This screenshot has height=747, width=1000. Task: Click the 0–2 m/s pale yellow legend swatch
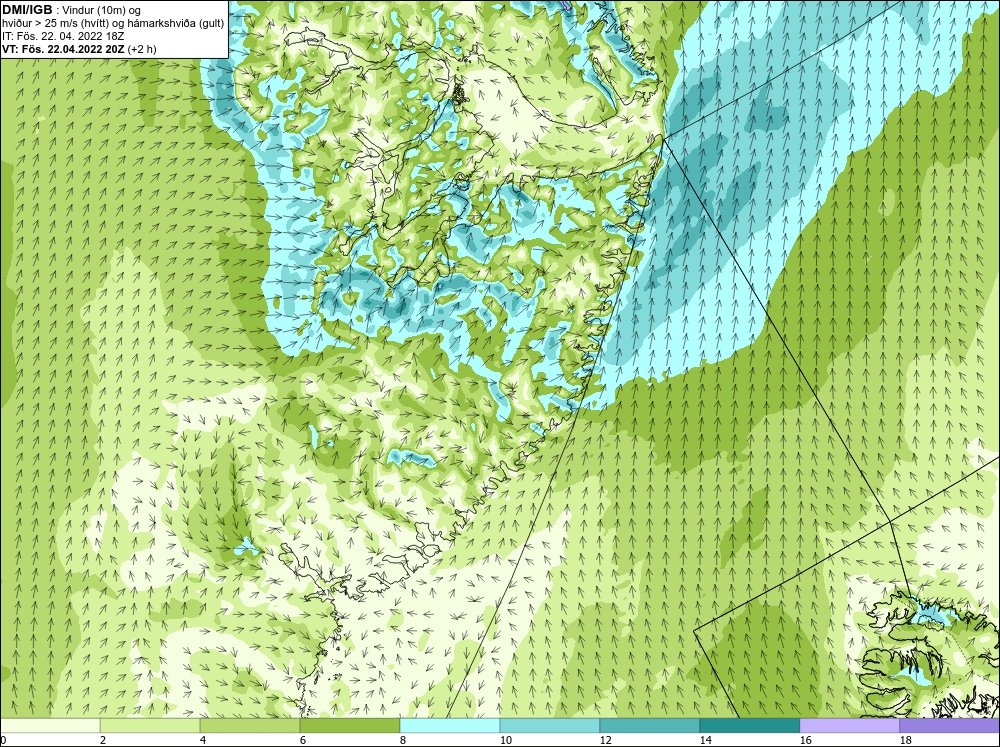(50, 725)
